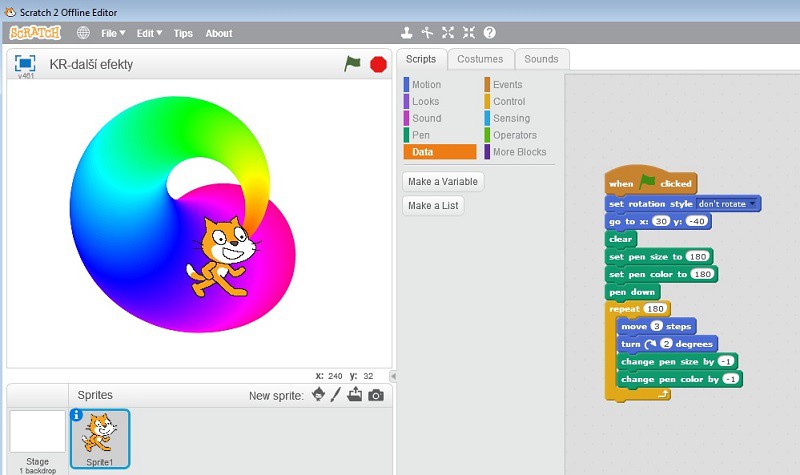
Task: Open the File menu
Action: point(113,33)
